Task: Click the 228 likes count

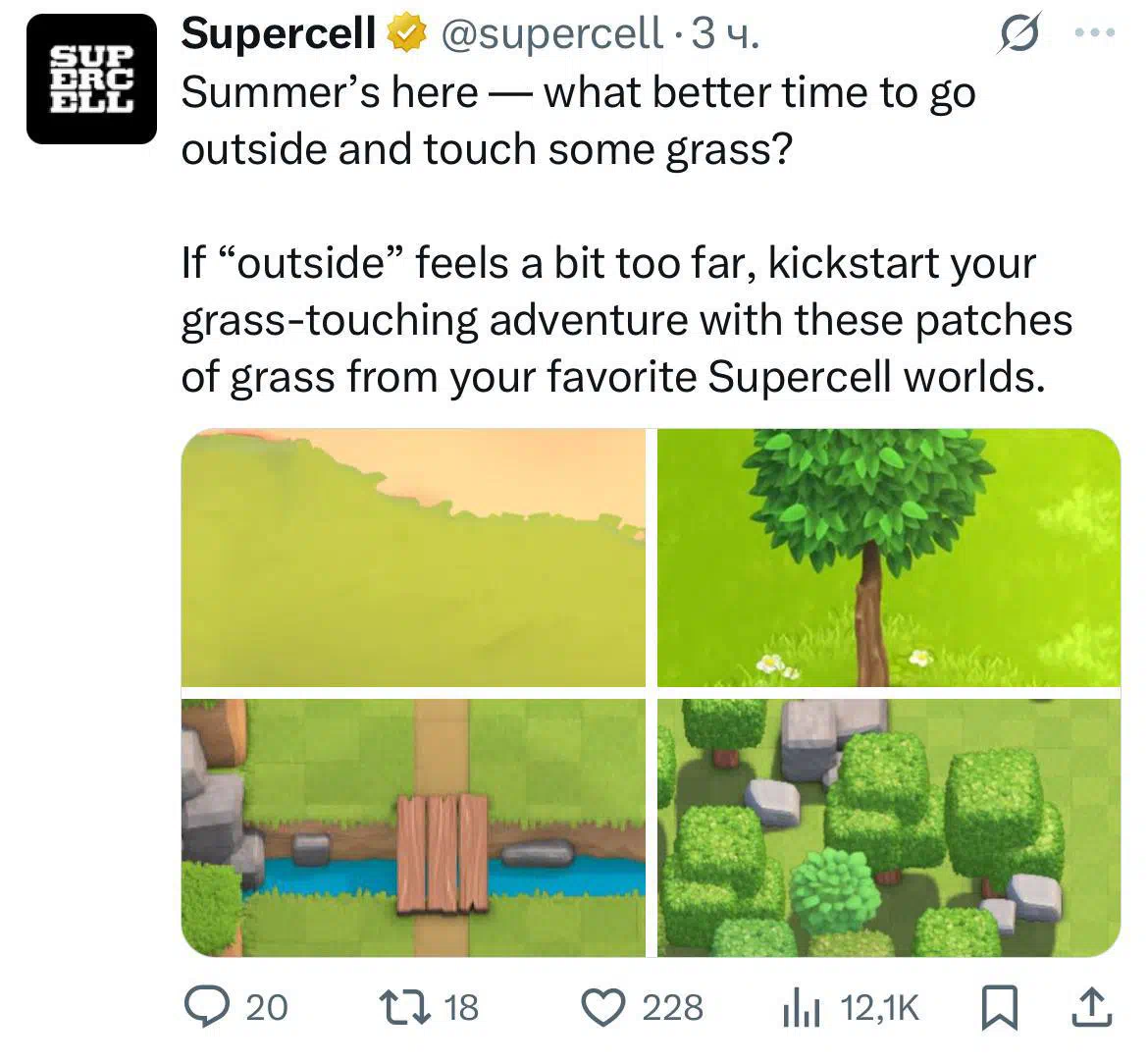Action: tap(673, 1008)
